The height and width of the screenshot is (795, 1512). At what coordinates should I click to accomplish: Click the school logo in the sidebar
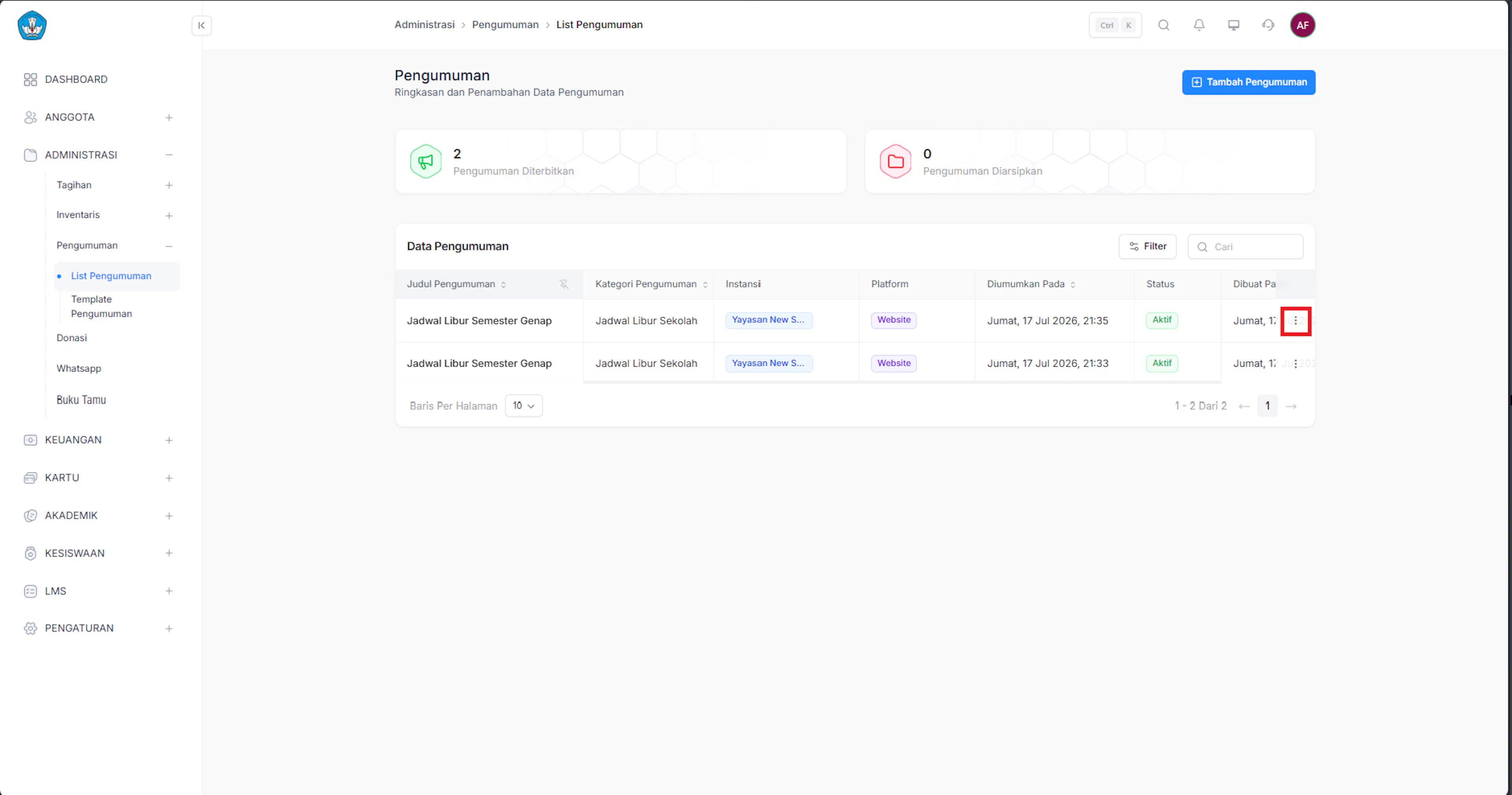(32, 25)
